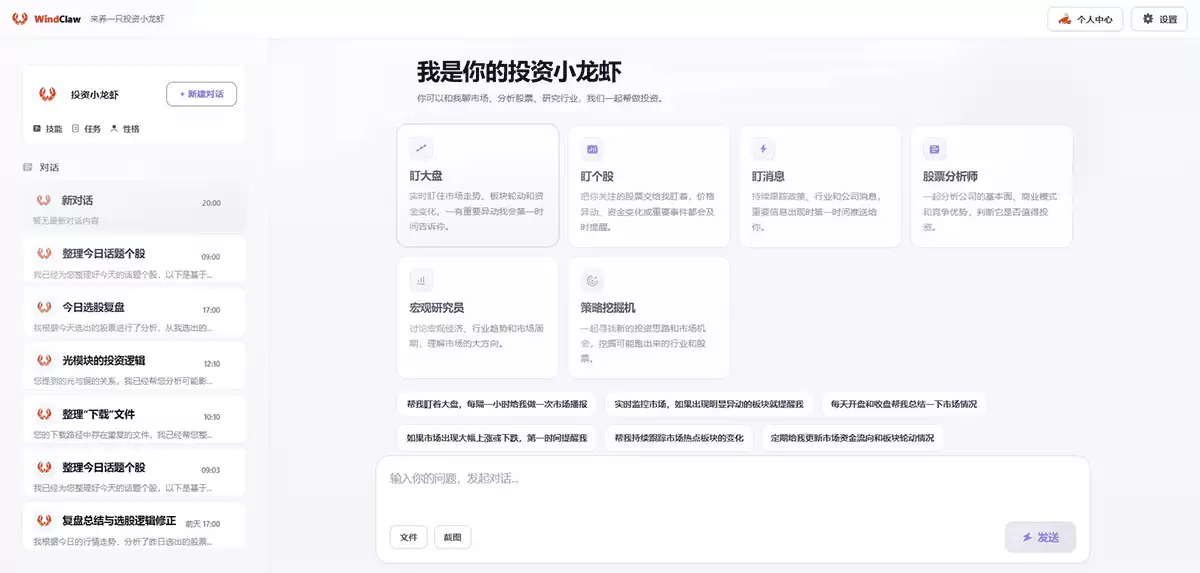Open 复盘总结与选股逻辑修正 conversation
The image size is (1200, 573).
pos(134,528)
